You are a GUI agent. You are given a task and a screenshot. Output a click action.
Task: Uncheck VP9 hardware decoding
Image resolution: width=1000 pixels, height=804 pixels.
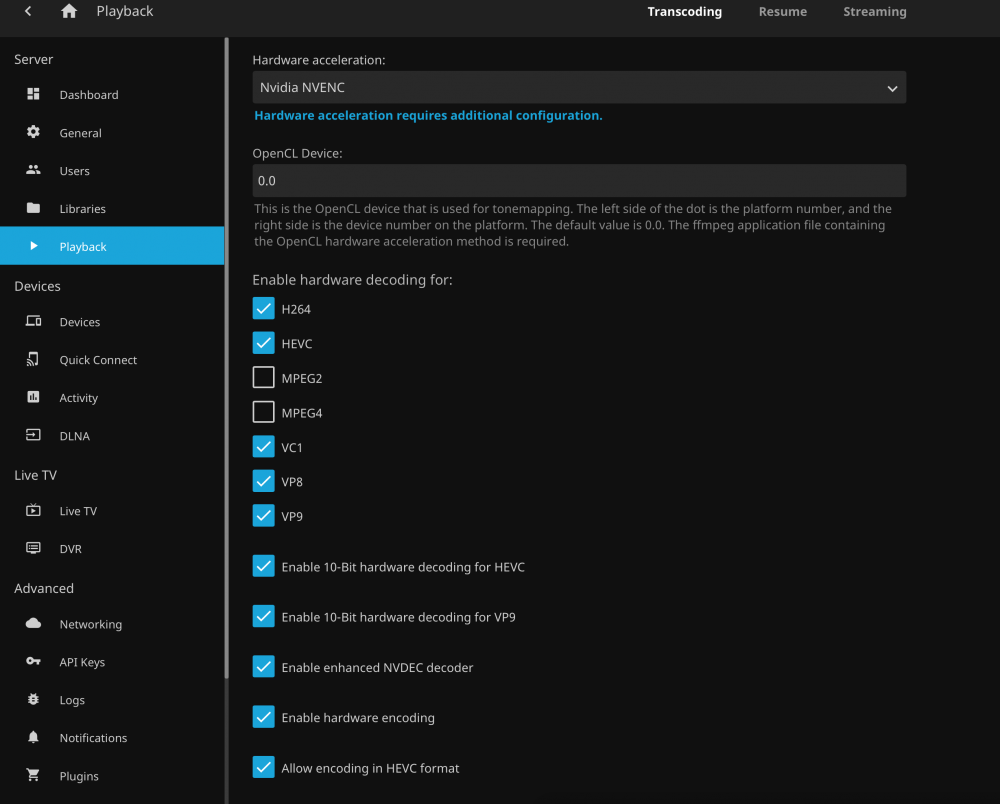coord(263,516)
